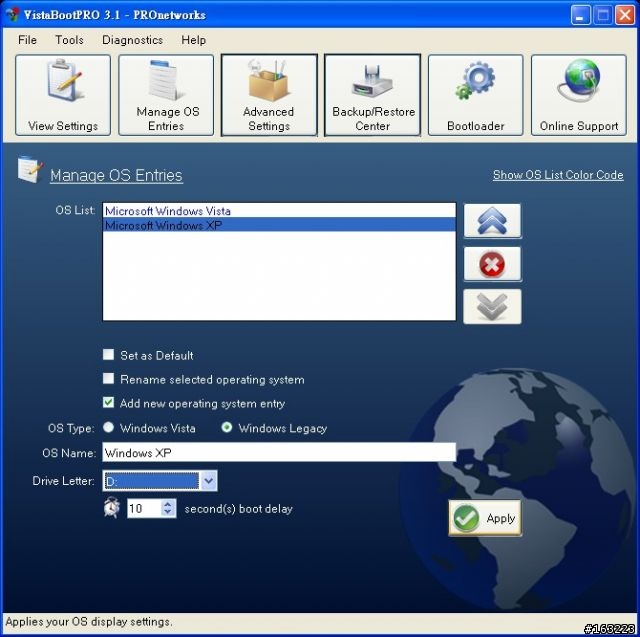Select Microsoft Windows XP in OS list

[279, 225]
